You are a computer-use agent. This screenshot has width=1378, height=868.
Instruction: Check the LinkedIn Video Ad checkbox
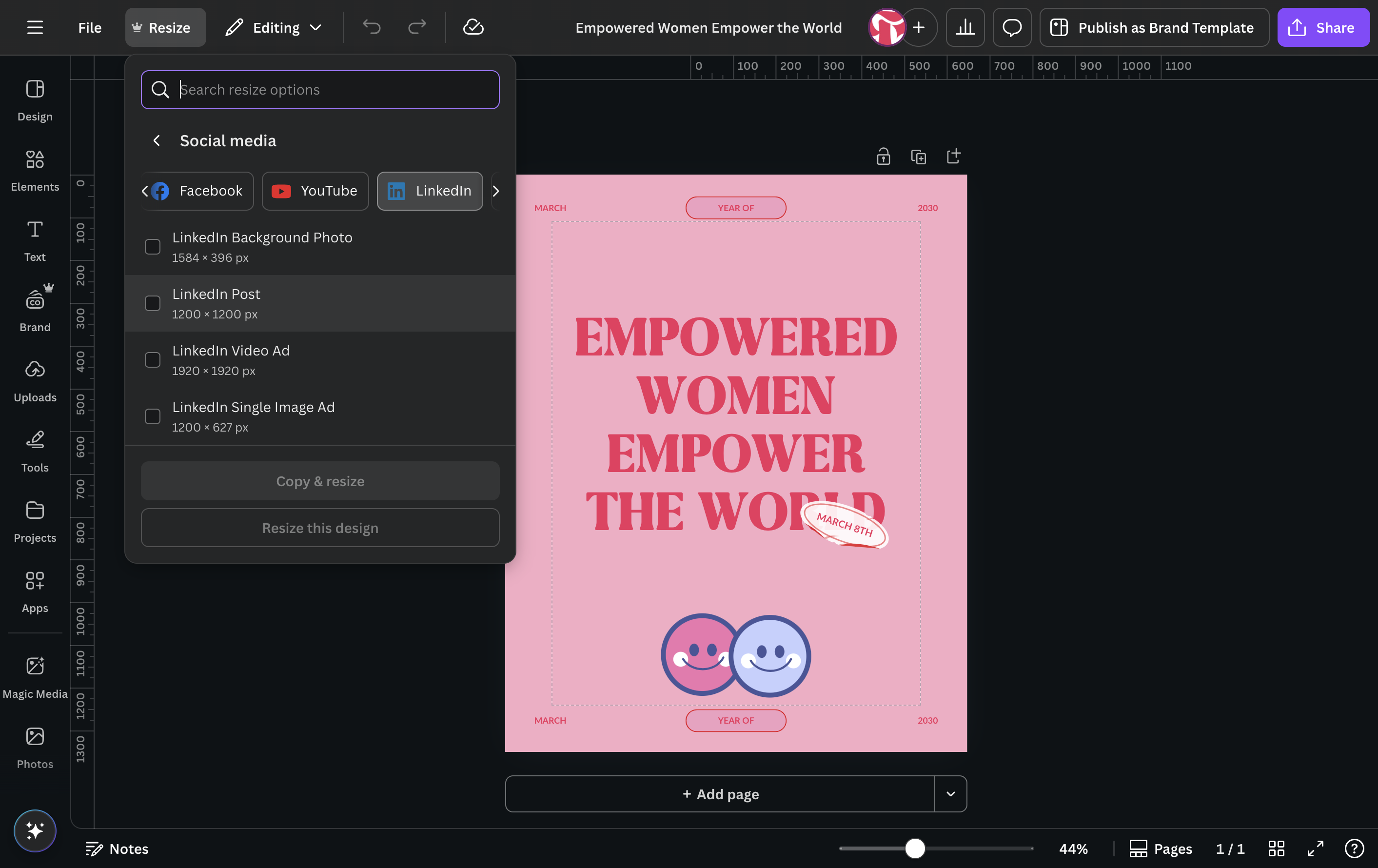point(152,360)
